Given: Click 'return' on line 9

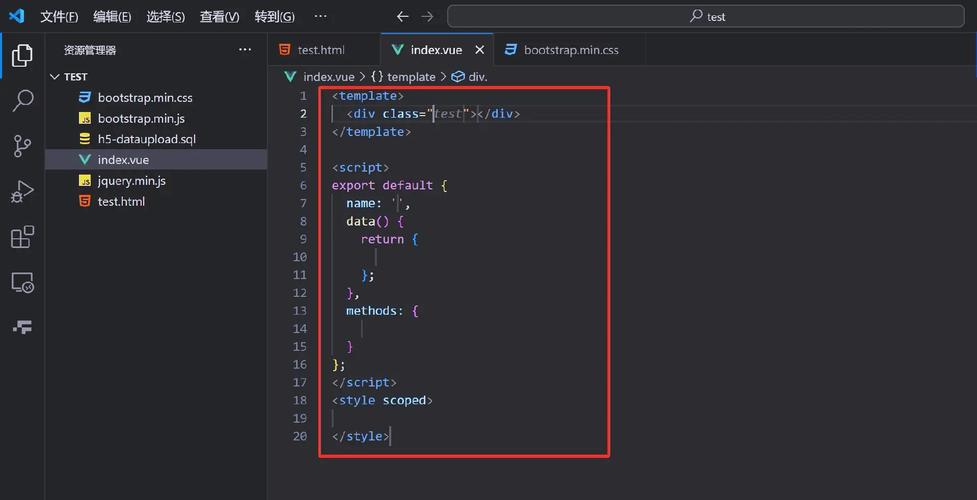Looking at the screenshot, I should (x=383, y=239).
